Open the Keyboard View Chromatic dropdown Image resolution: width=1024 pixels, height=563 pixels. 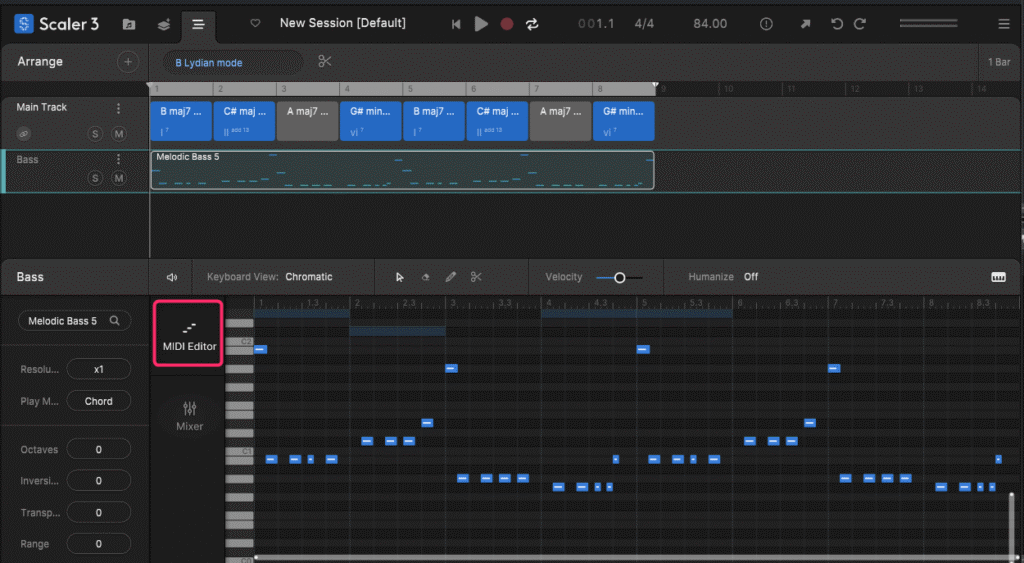(x=308, y=277)
